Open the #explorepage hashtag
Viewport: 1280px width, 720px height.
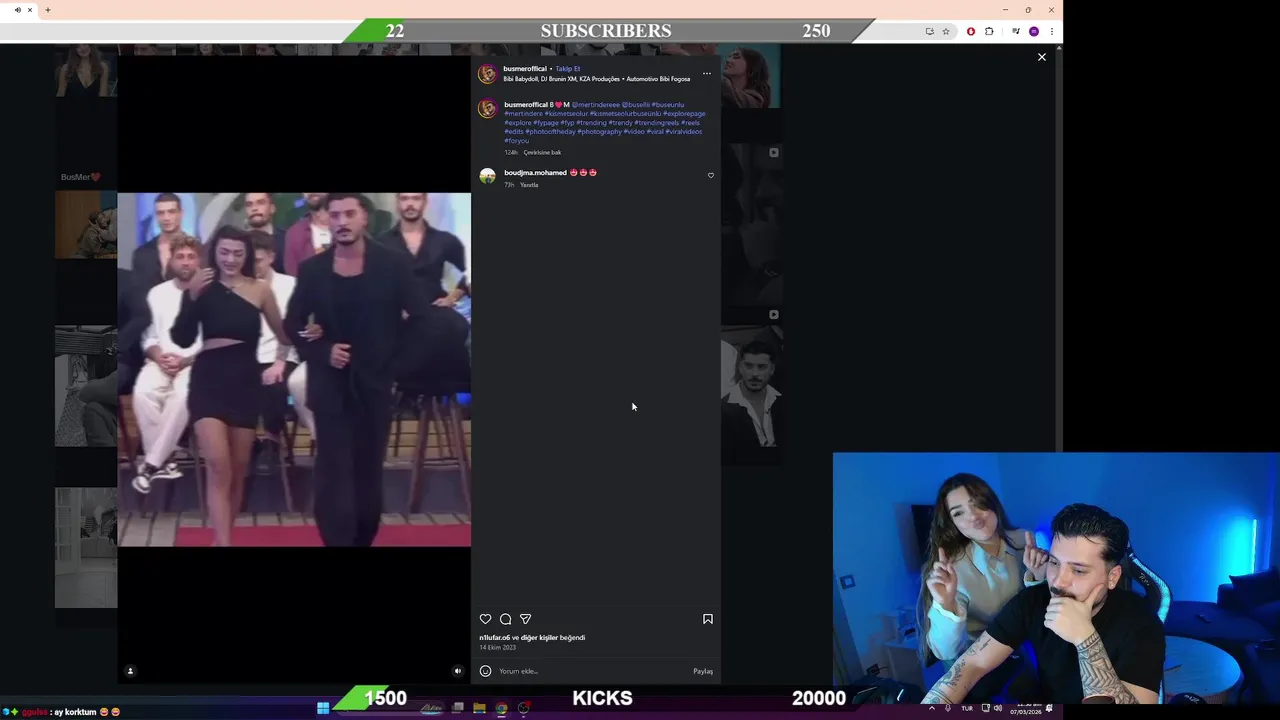click(x=684, y=114)
